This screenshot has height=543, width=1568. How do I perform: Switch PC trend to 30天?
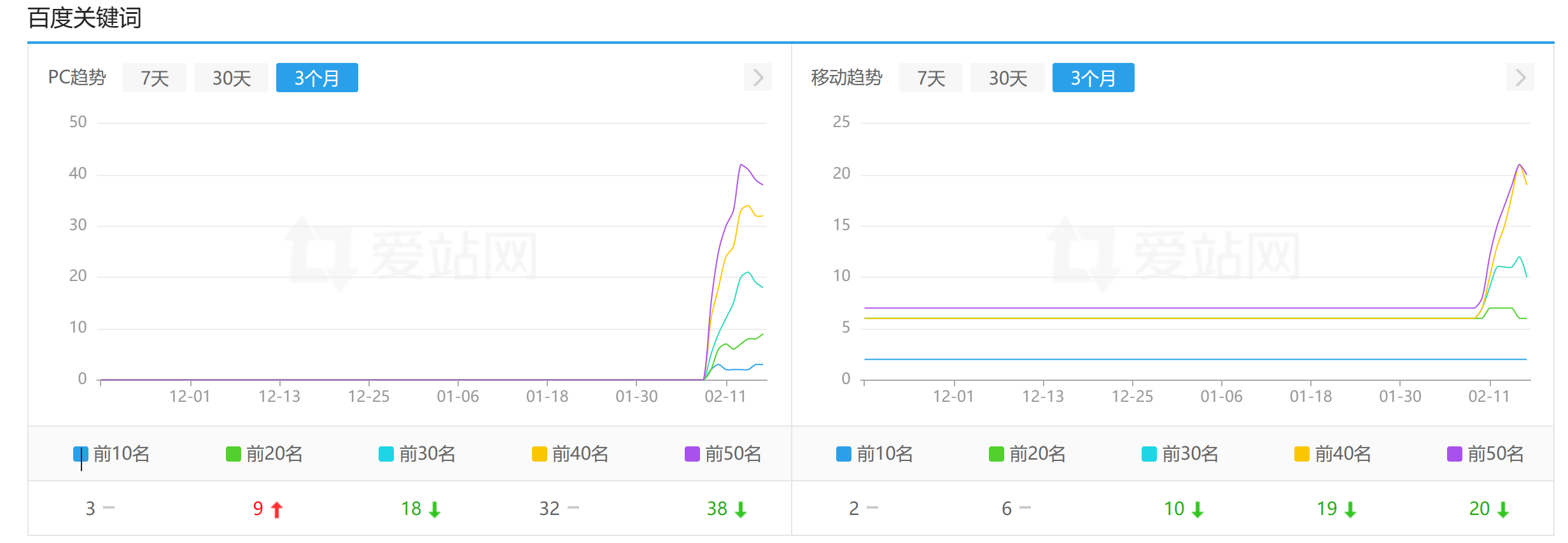pyautogui.click(x=232, y=78)
